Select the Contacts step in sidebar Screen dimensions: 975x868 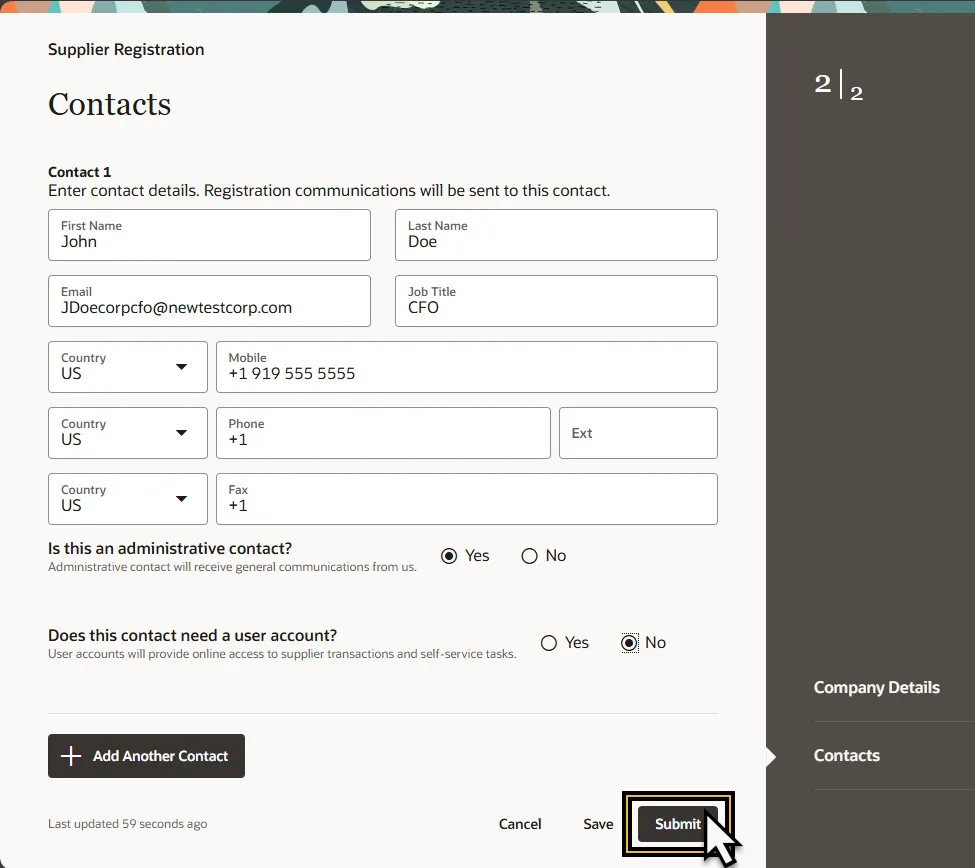pyautogui.click(x=846, y=756)
